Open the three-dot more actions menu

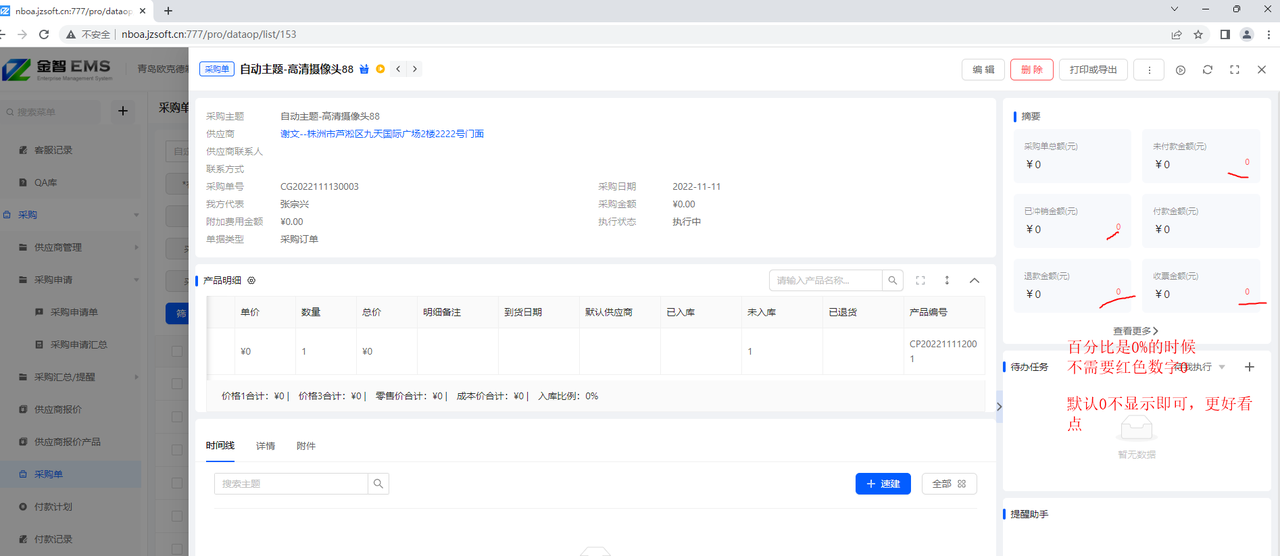click(1149, 70)
